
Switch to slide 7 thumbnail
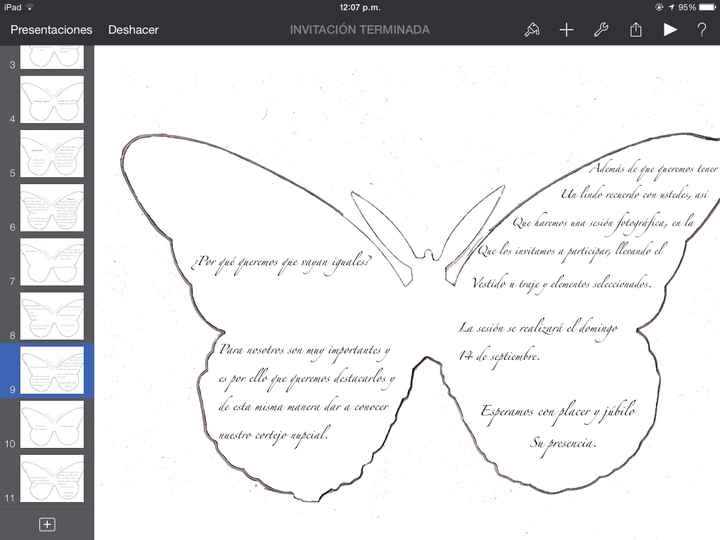tap(52, 262)
